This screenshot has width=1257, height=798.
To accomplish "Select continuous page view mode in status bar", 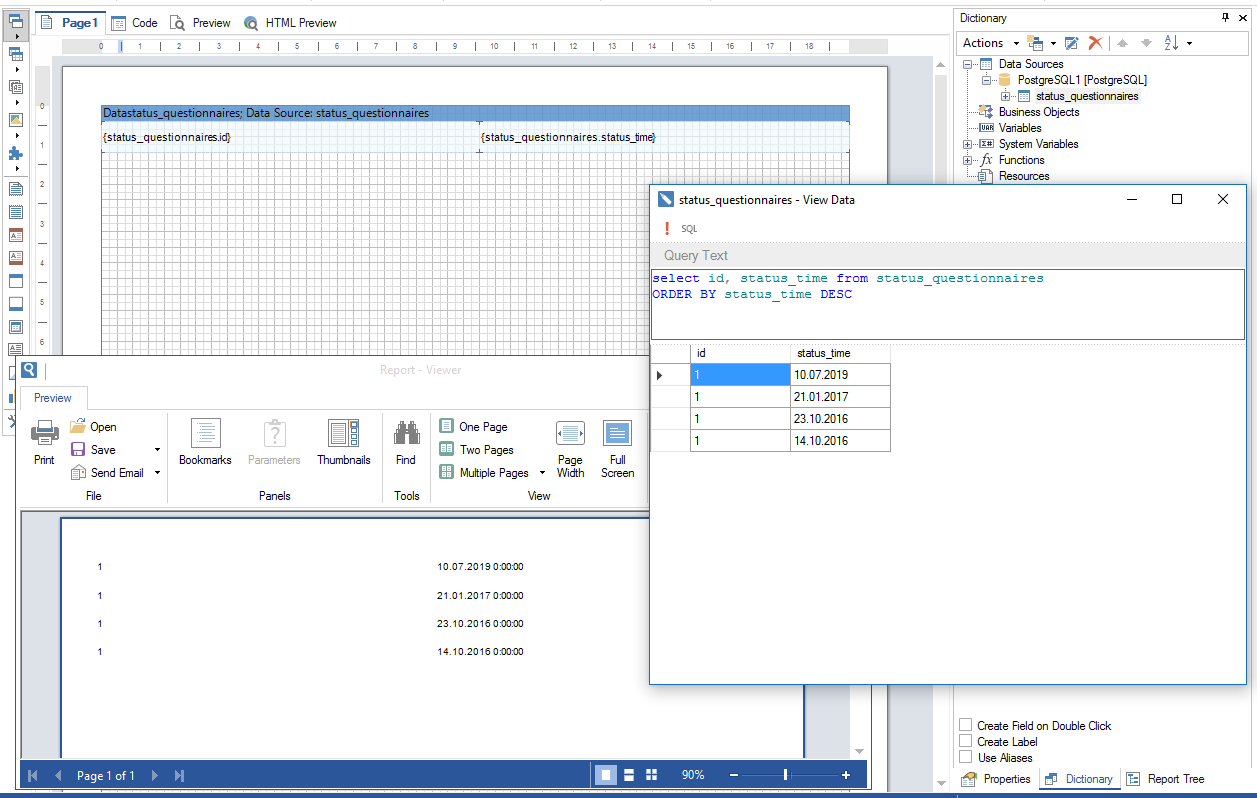I will click(629, 775).
